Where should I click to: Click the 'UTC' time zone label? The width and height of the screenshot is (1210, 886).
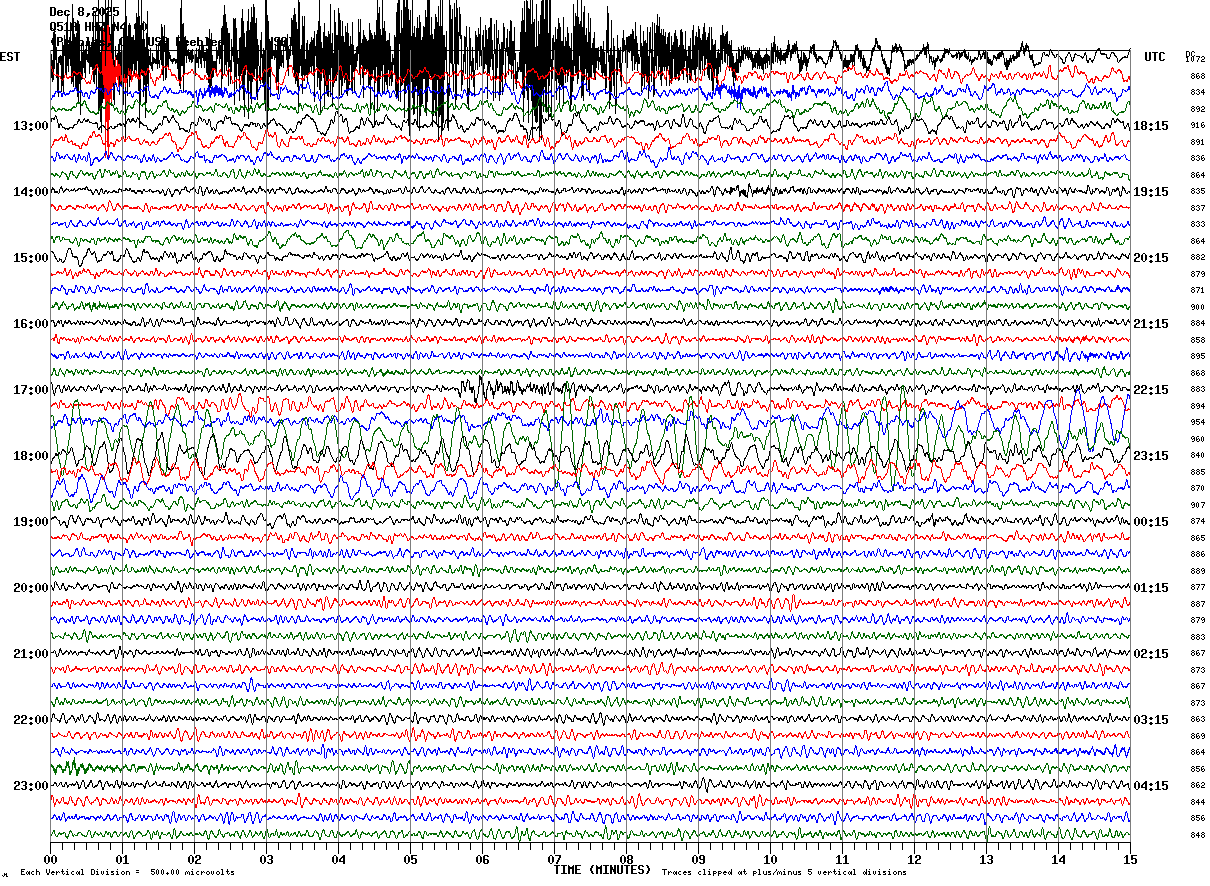click(x=1155, y=57)
